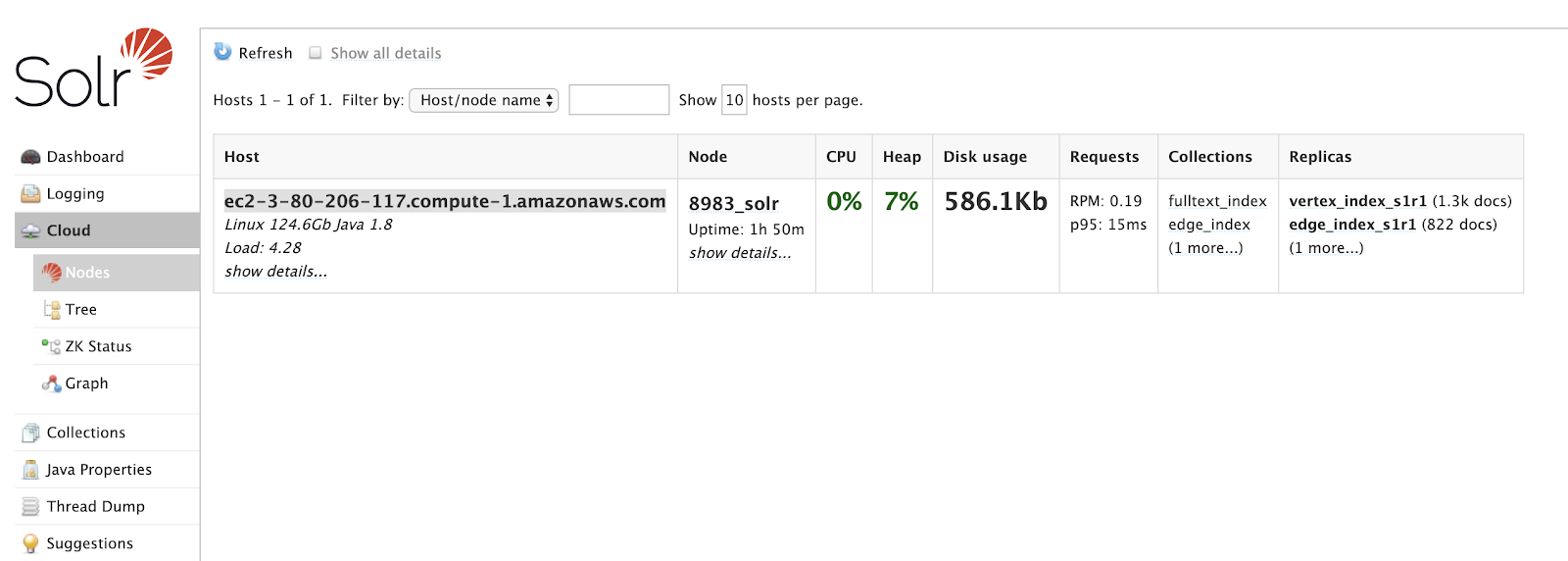Screen dimensions: 1568x561
Task: Click the Java Properties icon
Action: click(x=30, y=470)
